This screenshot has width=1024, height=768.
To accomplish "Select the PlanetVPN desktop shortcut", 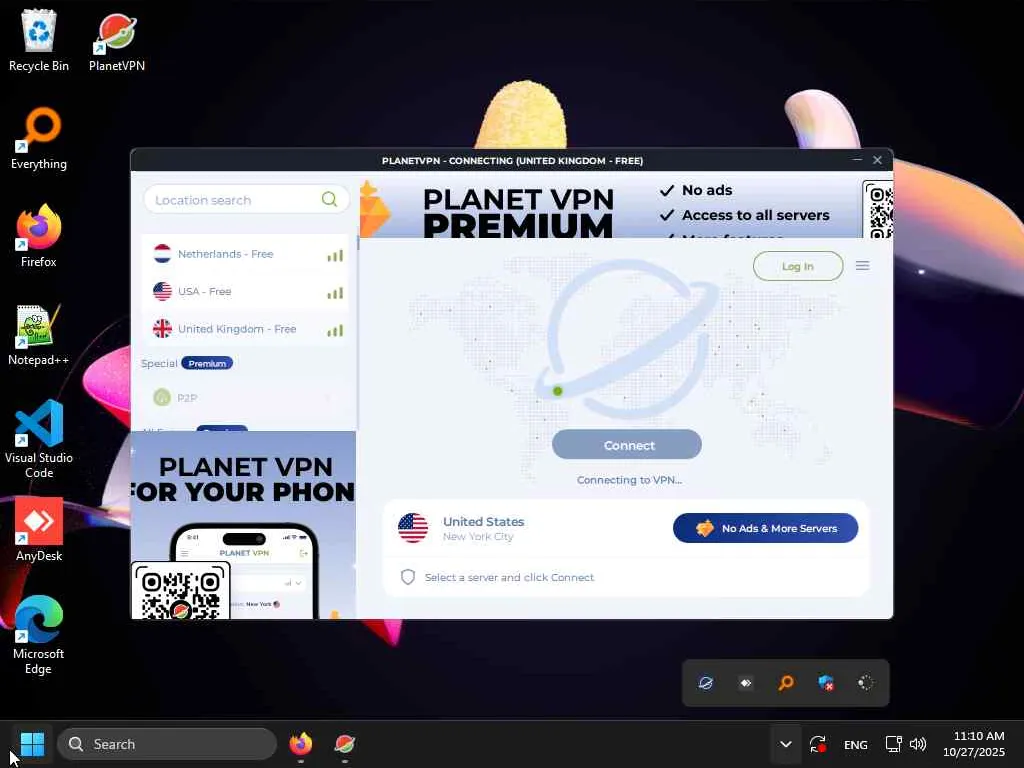I will point(117,40).
